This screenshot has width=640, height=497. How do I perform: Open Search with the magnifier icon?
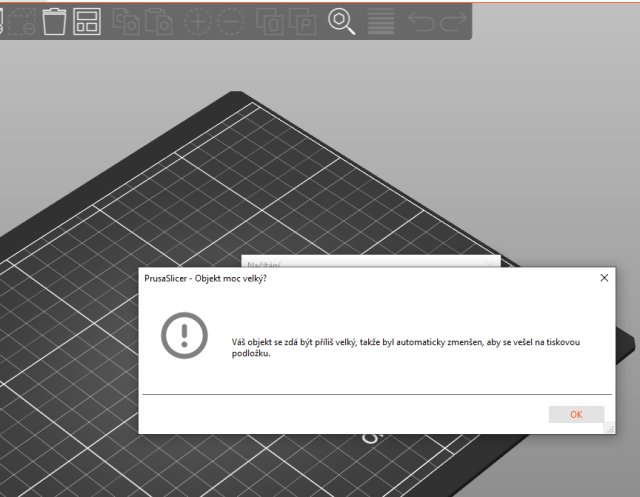click(342, 22)
